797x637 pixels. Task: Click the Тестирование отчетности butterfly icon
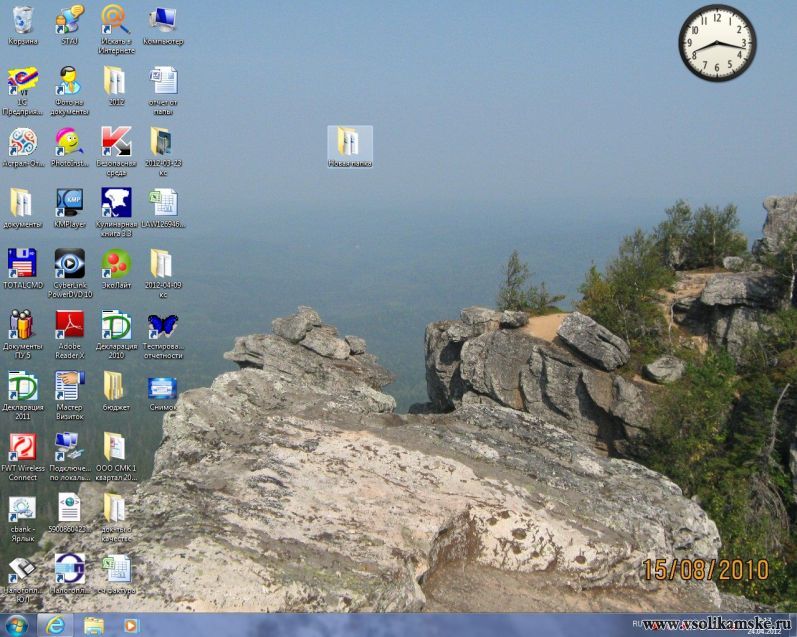[162, 325]
